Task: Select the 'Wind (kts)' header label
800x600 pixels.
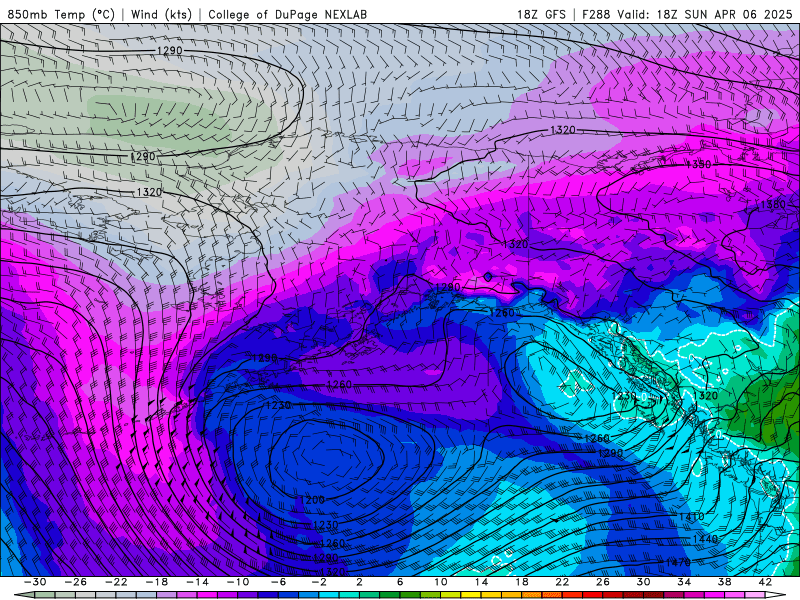Action: click(x=161, y=14)
